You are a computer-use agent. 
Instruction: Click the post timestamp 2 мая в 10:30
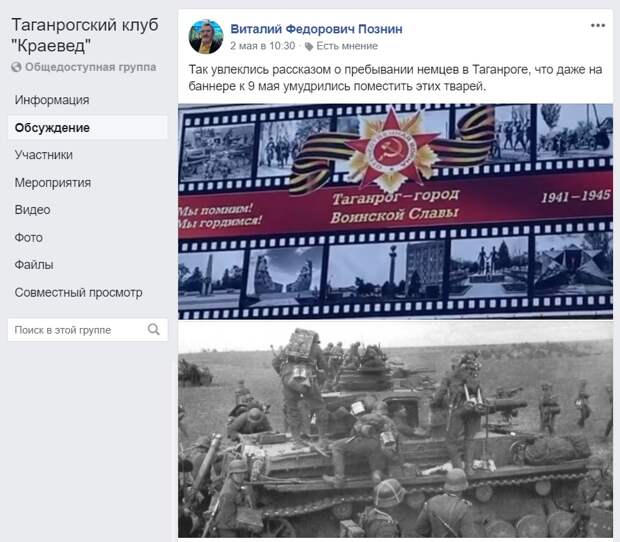(263, 46)
